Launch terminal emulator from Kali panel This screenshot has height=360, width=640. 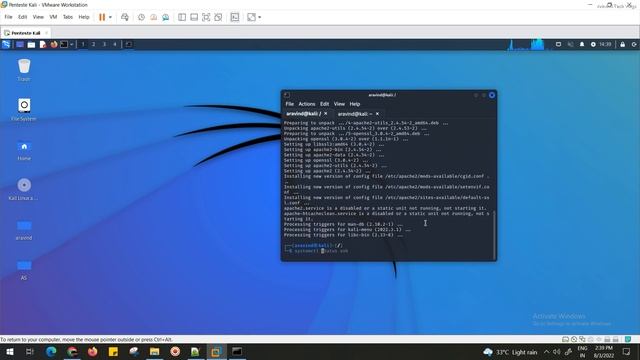(x=64, y=44)
